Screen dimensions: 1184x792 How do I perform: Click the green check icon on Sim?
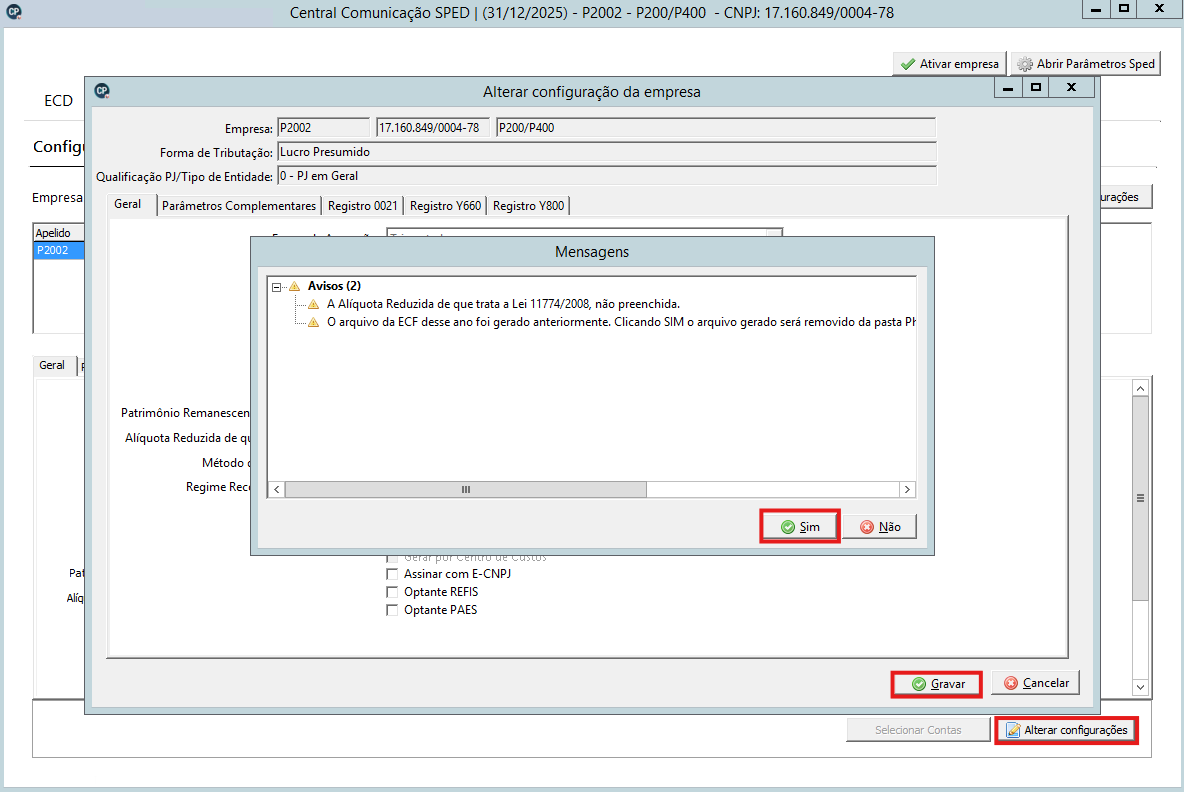(788, 527)
